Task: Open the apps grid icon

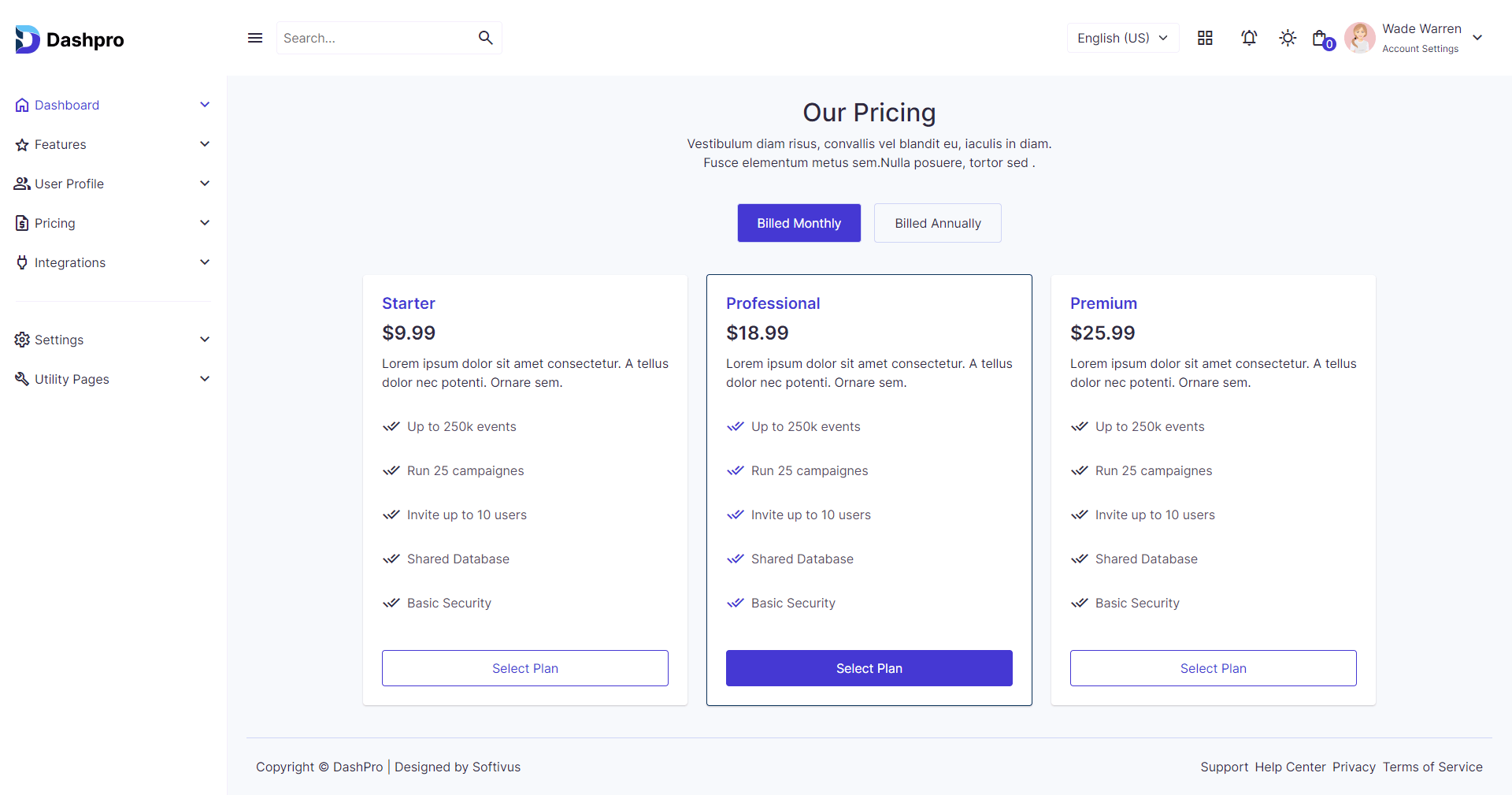Action: click(1205, 38)
